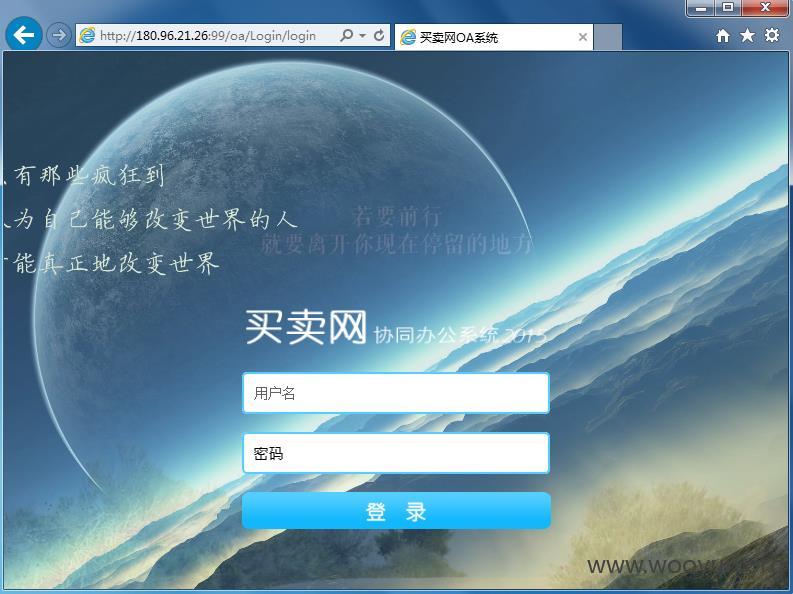
Task: Submit with the 登录 button
Action: click(x=396, y=511)
